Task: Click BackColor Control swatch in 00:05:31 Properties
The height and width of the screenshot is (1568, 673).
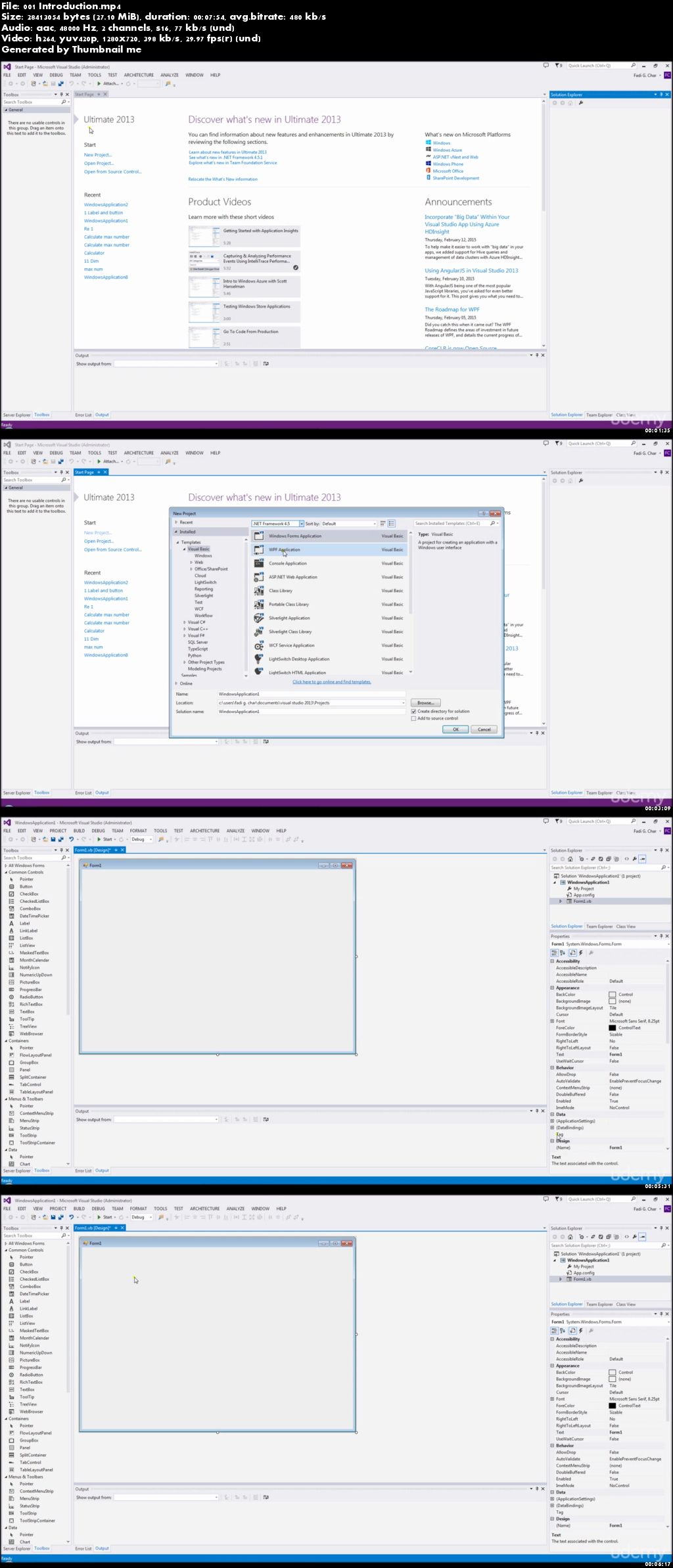Action: pos(613,994)
